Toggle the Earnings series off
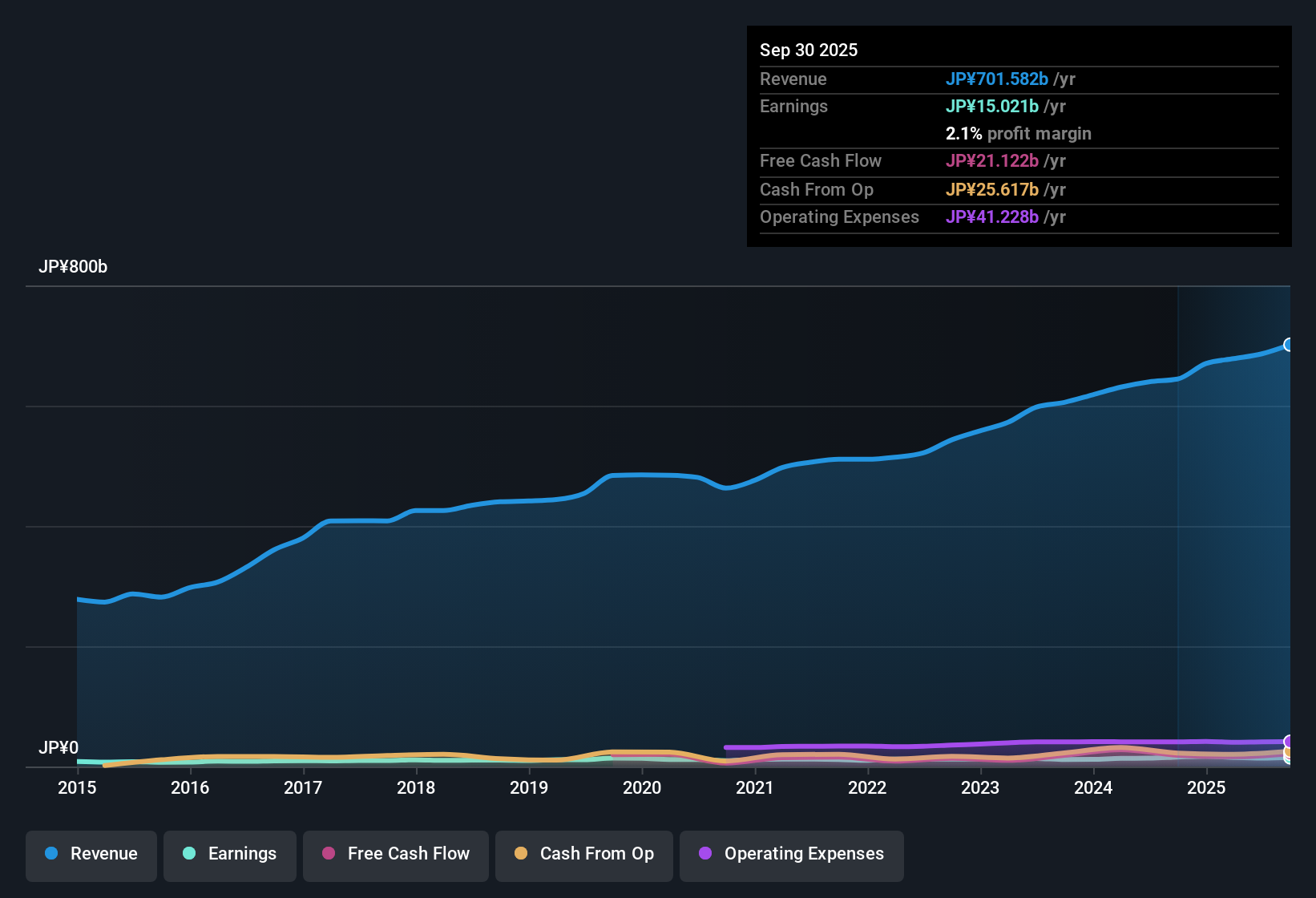 229,854
